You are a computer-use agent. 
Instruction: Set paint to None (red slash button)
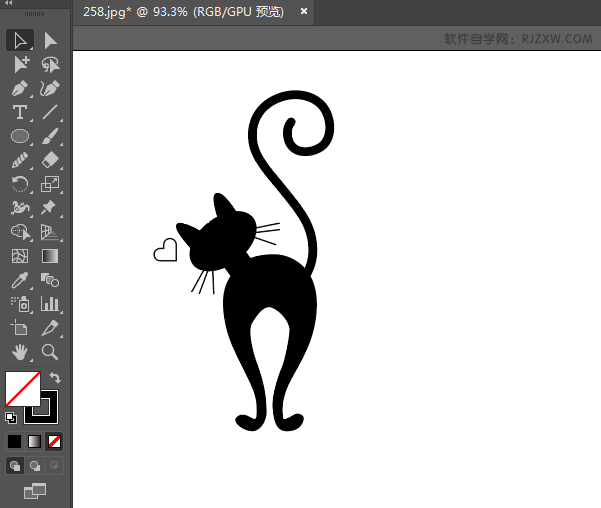point(55,441)
